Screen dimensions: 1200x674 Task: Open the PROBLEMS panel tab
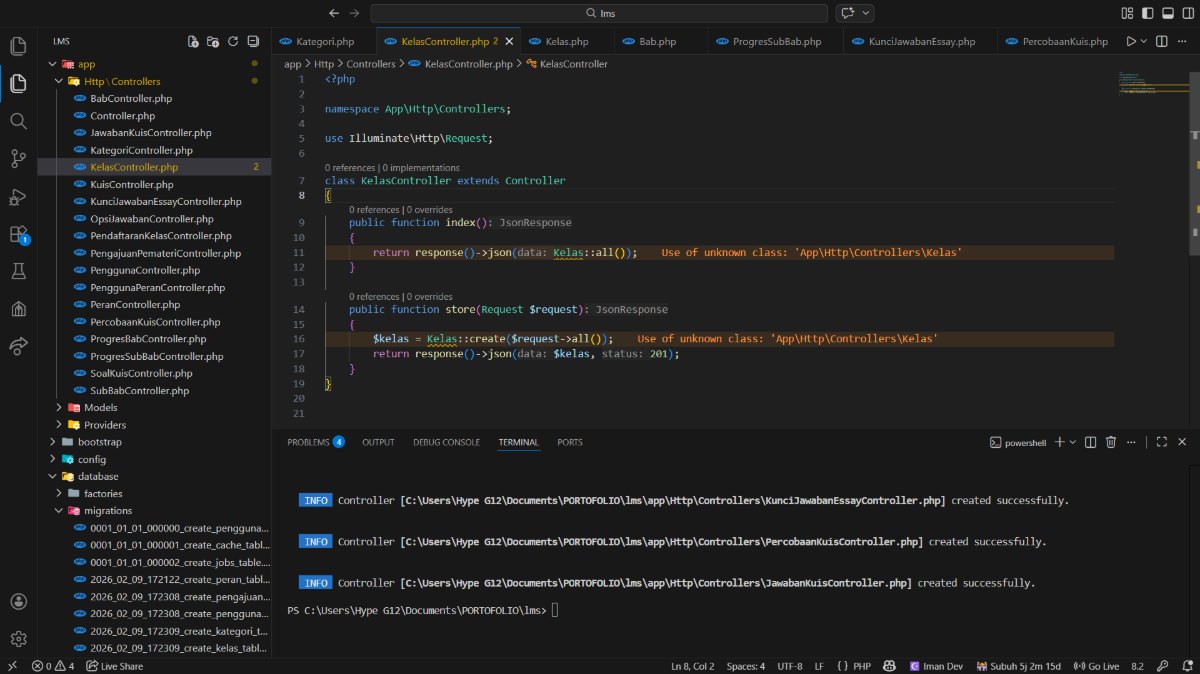[x=316, y=442]
